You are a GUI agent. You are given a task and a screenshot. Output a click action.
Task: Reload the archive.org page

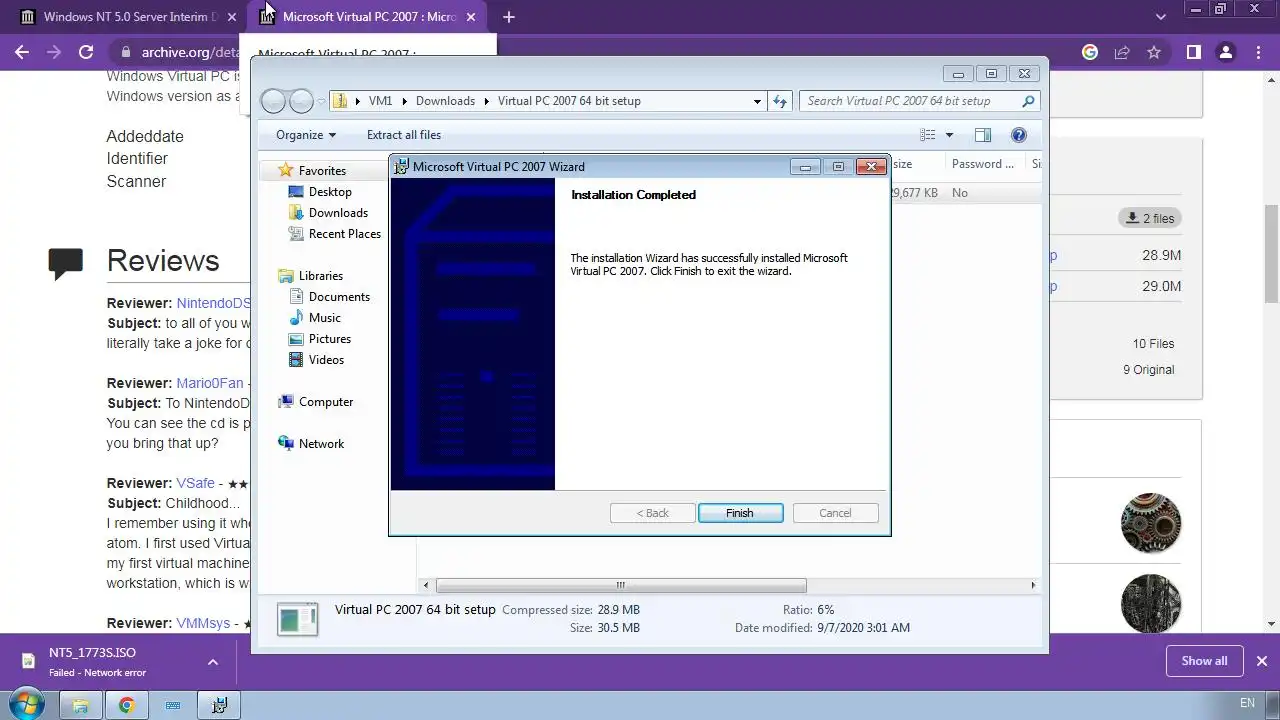(x=86, y=52)
